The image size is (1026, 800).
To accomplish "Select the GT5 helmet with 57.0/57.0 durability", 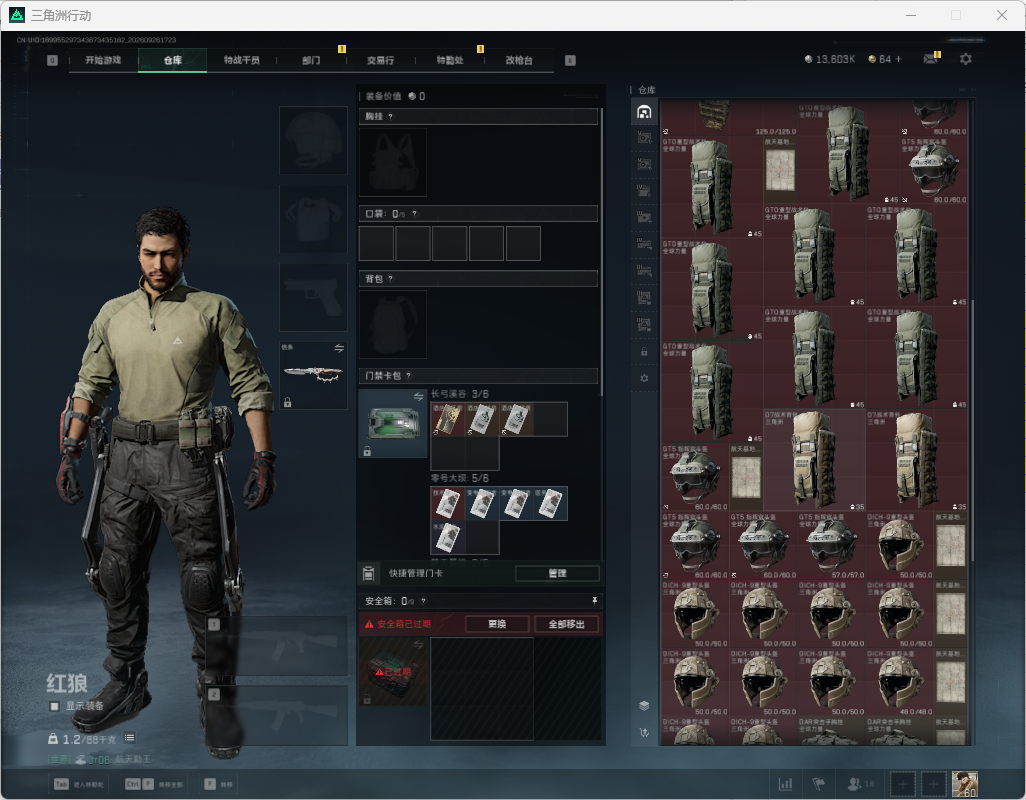I will pos(832,546).
